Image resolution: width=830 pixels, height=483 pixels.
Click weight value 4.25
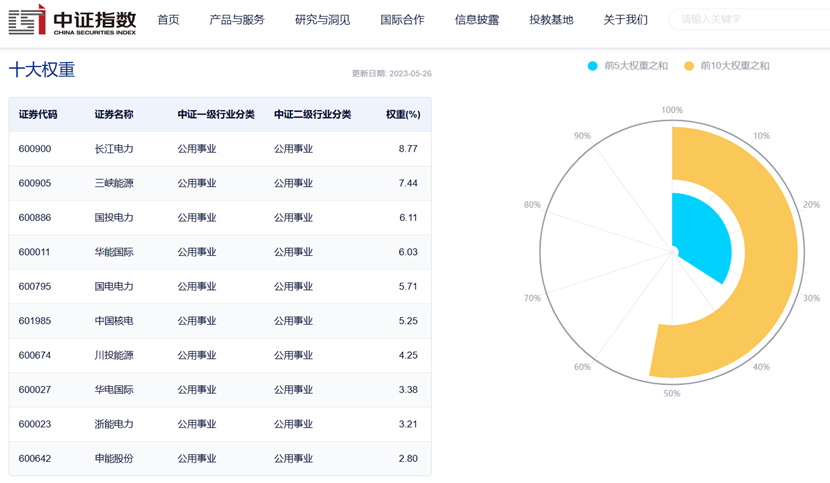[x=408, y=355]
